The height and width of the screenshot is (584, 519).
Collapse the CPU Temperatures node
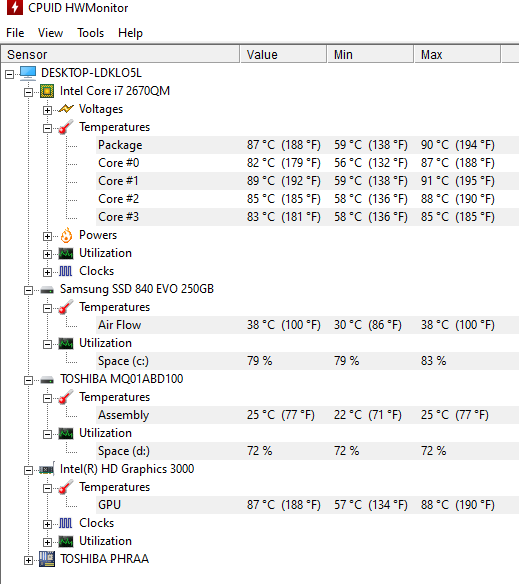tap(47, 128)
